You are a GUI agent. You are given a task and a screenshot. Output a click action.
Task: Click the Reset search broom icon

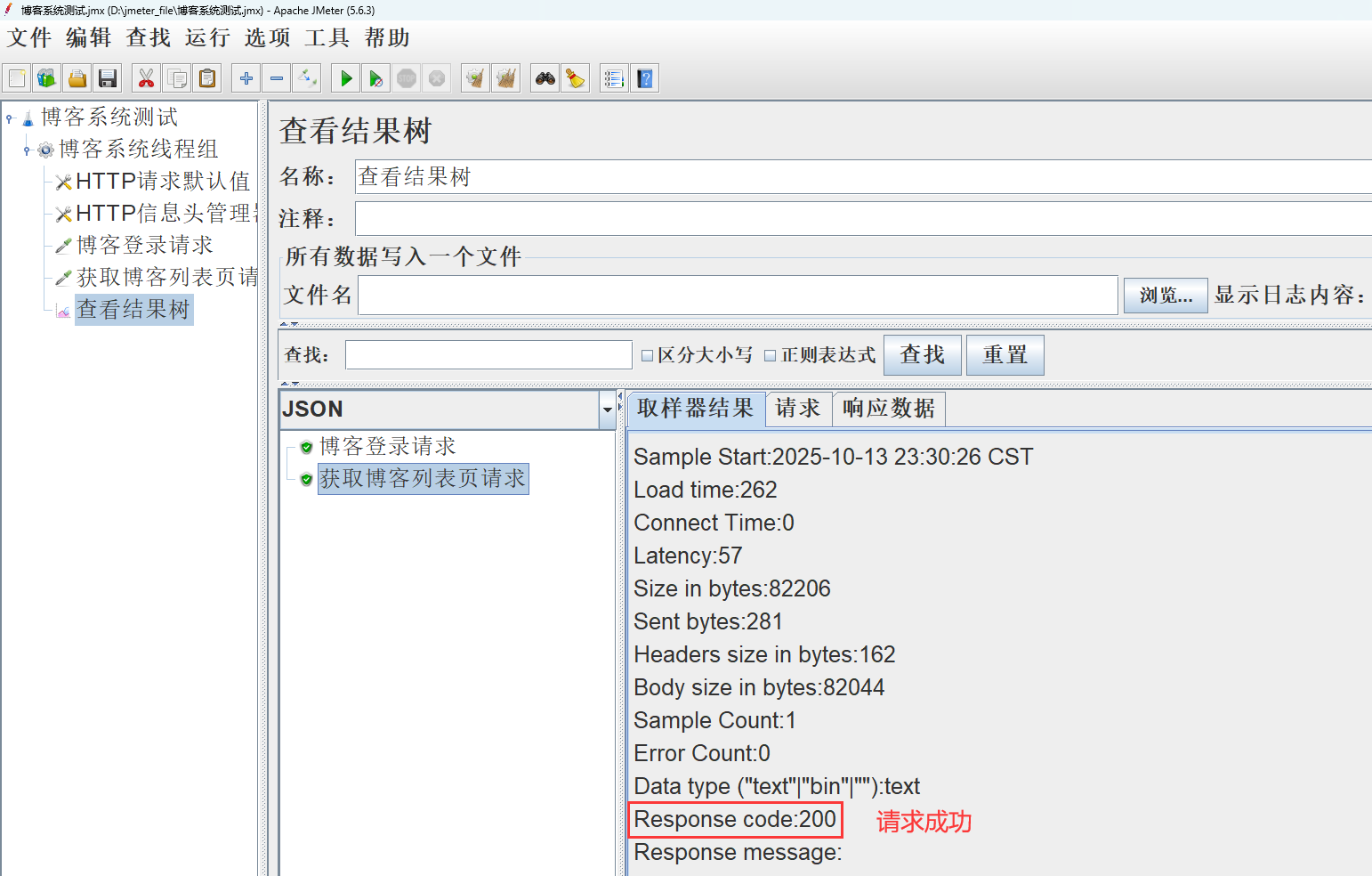[x=576, y=78]
